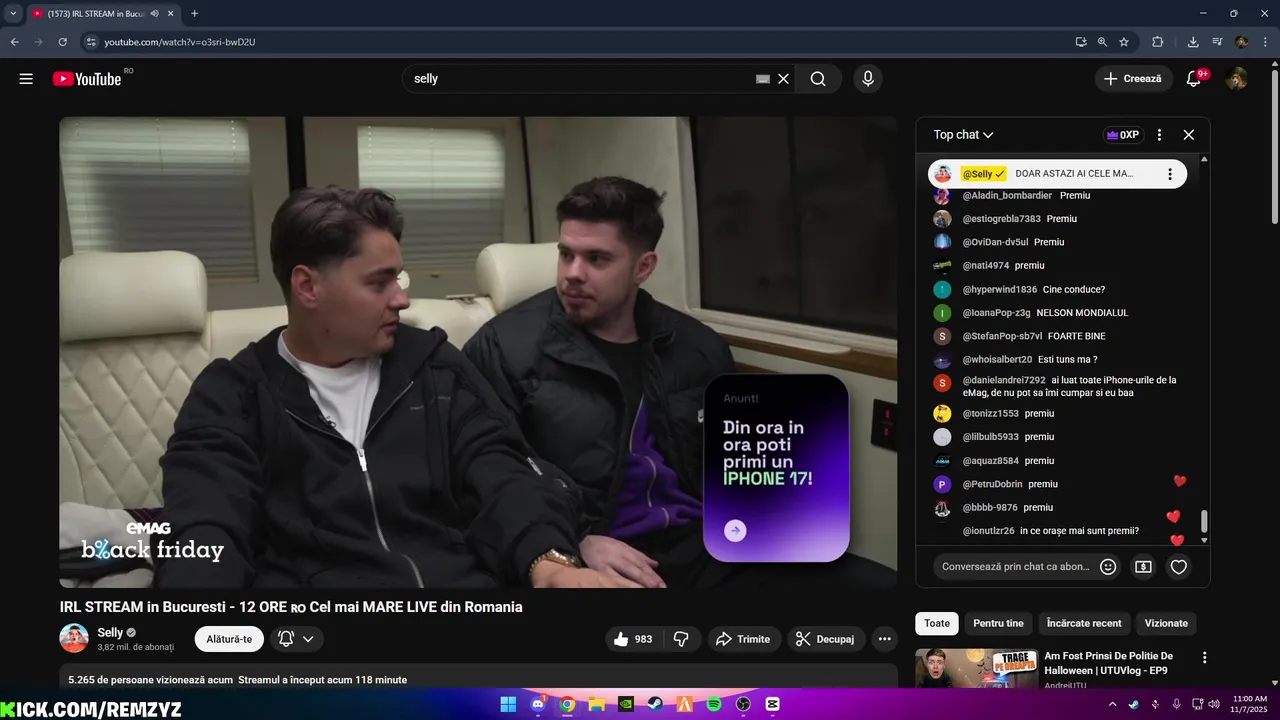Open pinned Selly message options menu
The height and width of the screenshot is (720, 1280).
[1170, 174]
